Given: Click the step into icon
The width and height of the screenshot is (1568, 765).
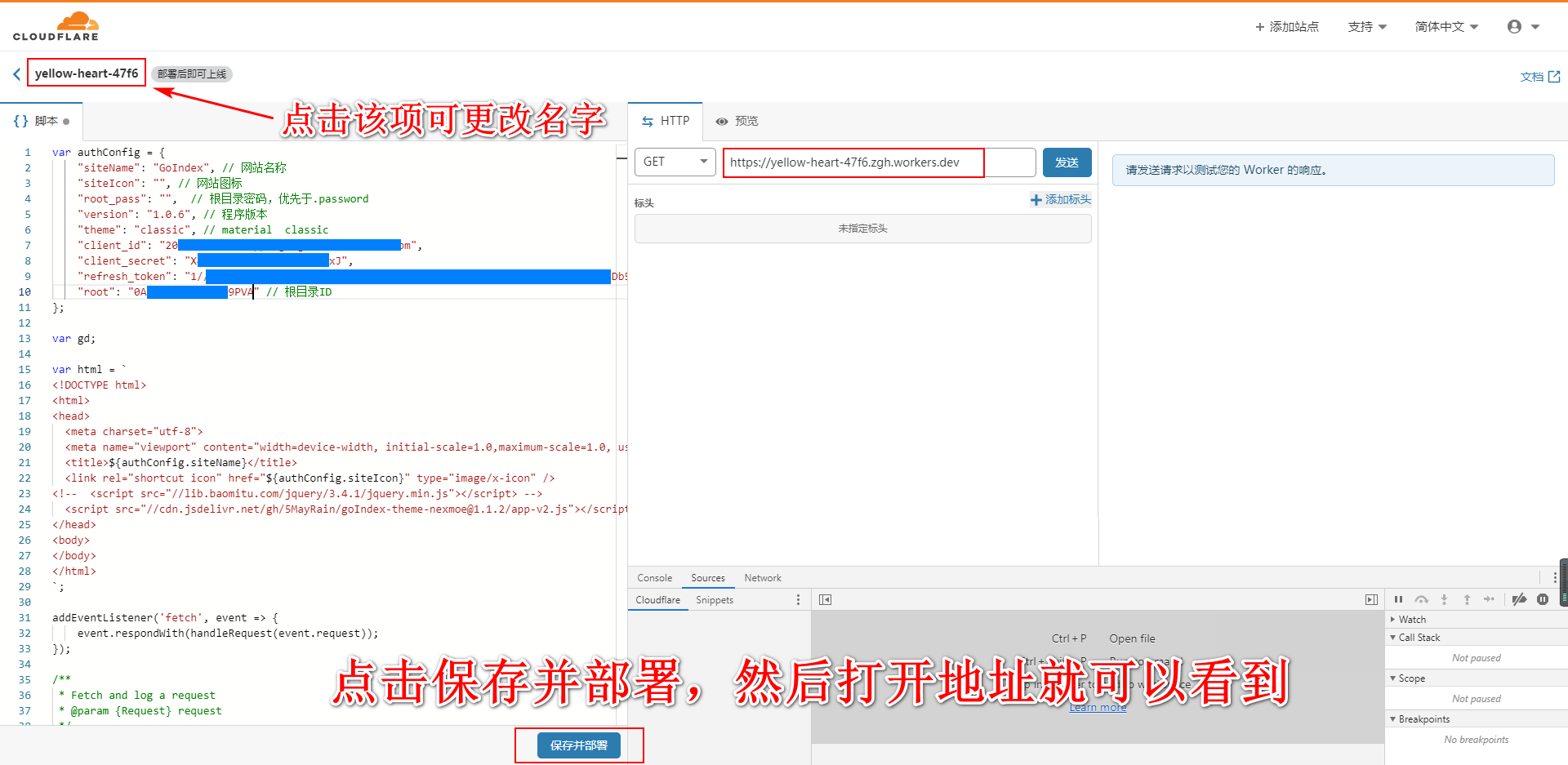Looking at the screenshot, I should [x=1444, y=599].
